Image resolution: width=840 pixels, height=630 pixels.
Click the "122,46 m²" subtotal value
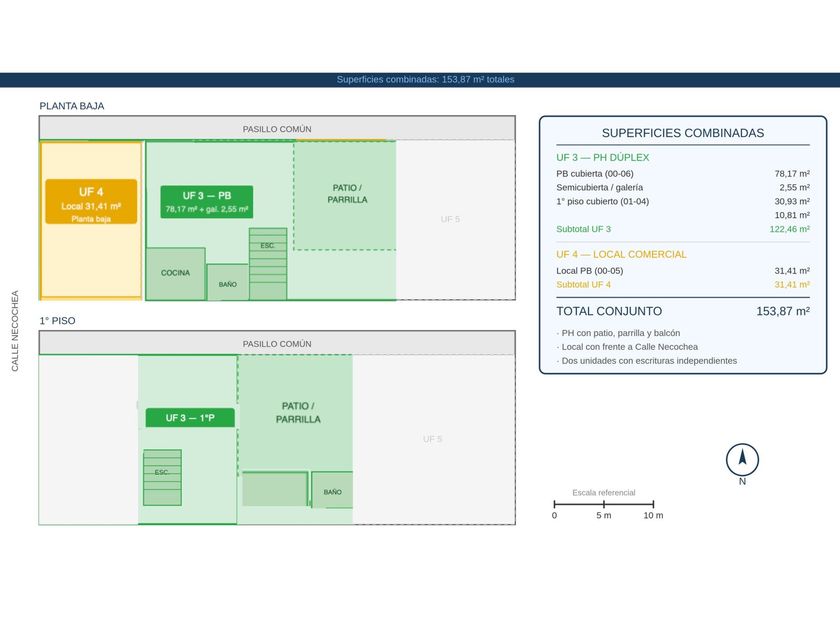[x=790, y=229]
